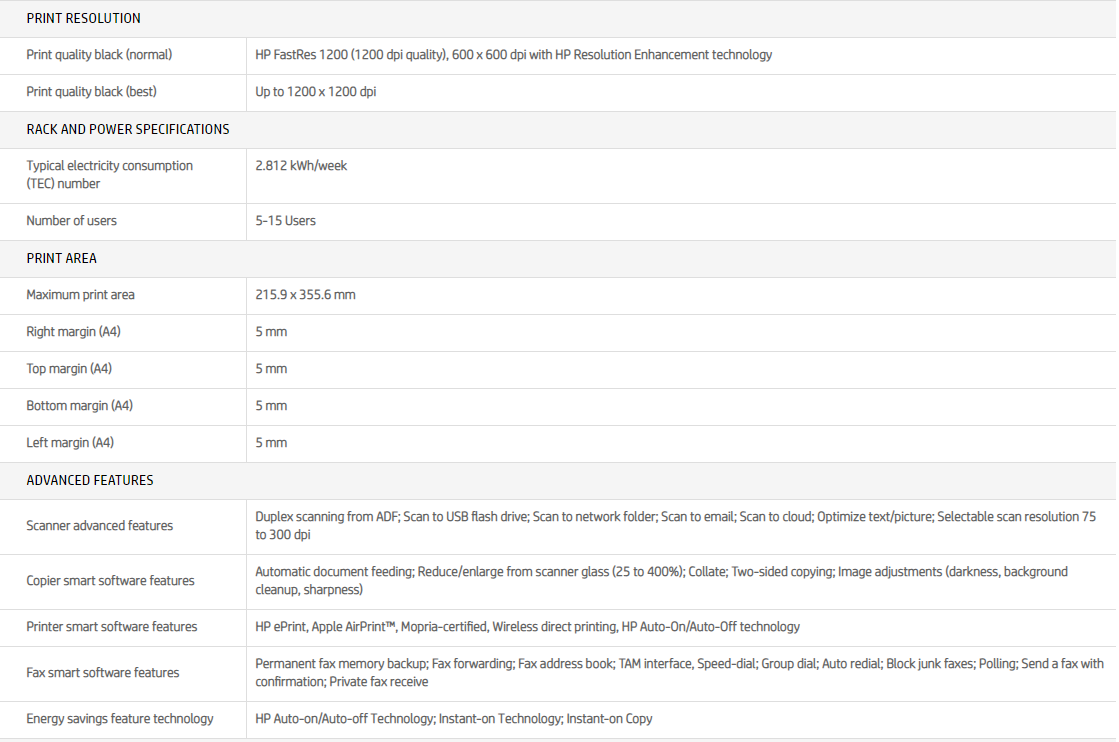This screenshot has width=1119, height=742.
Task: Click the Typical electricity consumption (TEC) label
Action: click(x=109, y=174)
